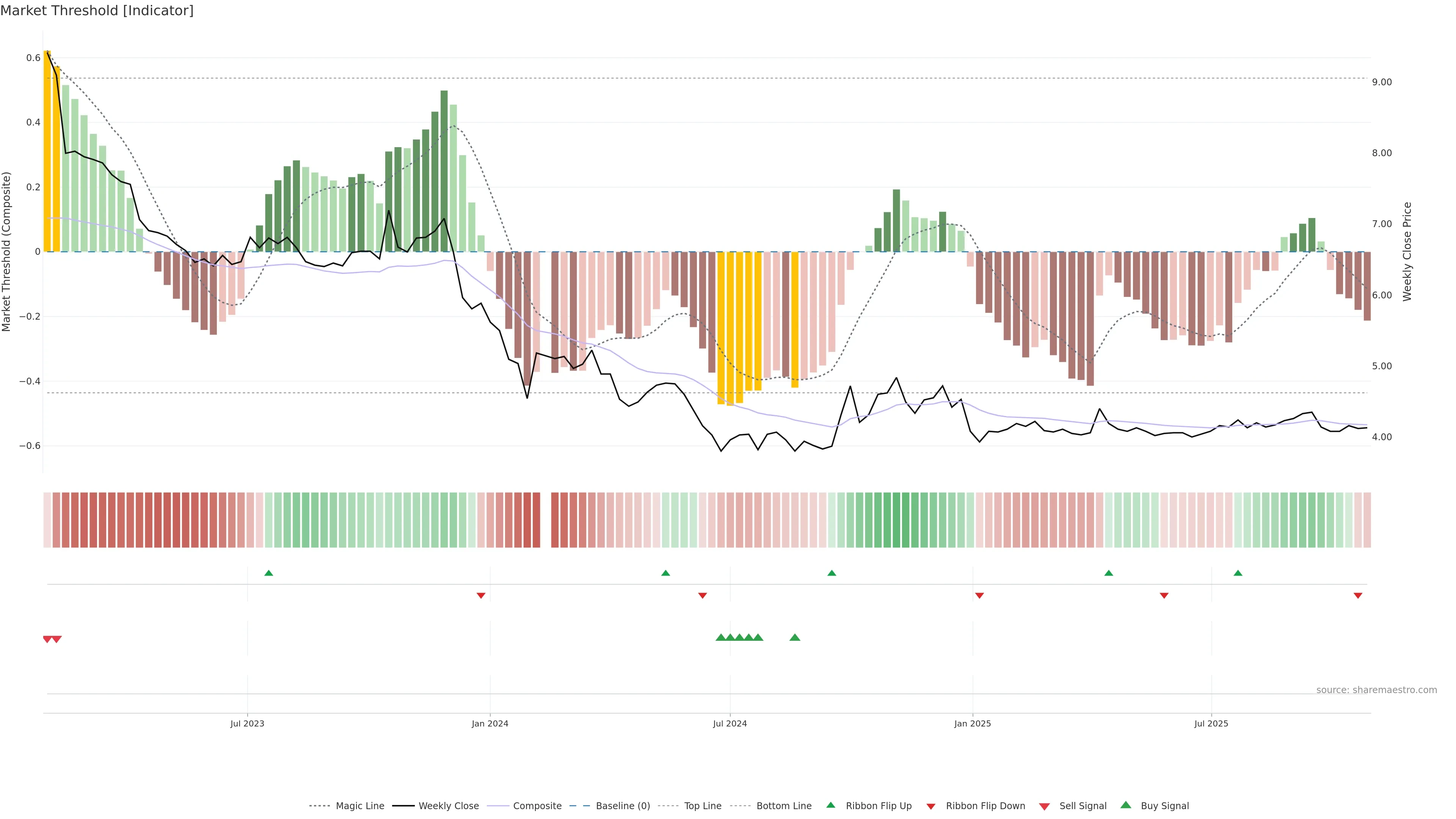Click the isolated buy signal after July 2024
The height and width of the screenshot is (819, 1456).
click(x=795, y=637)
